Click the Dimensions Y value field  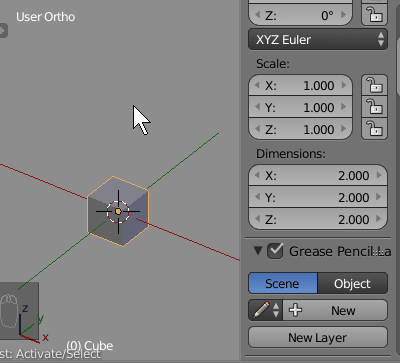pyautogui.click(x=318, y=197)
